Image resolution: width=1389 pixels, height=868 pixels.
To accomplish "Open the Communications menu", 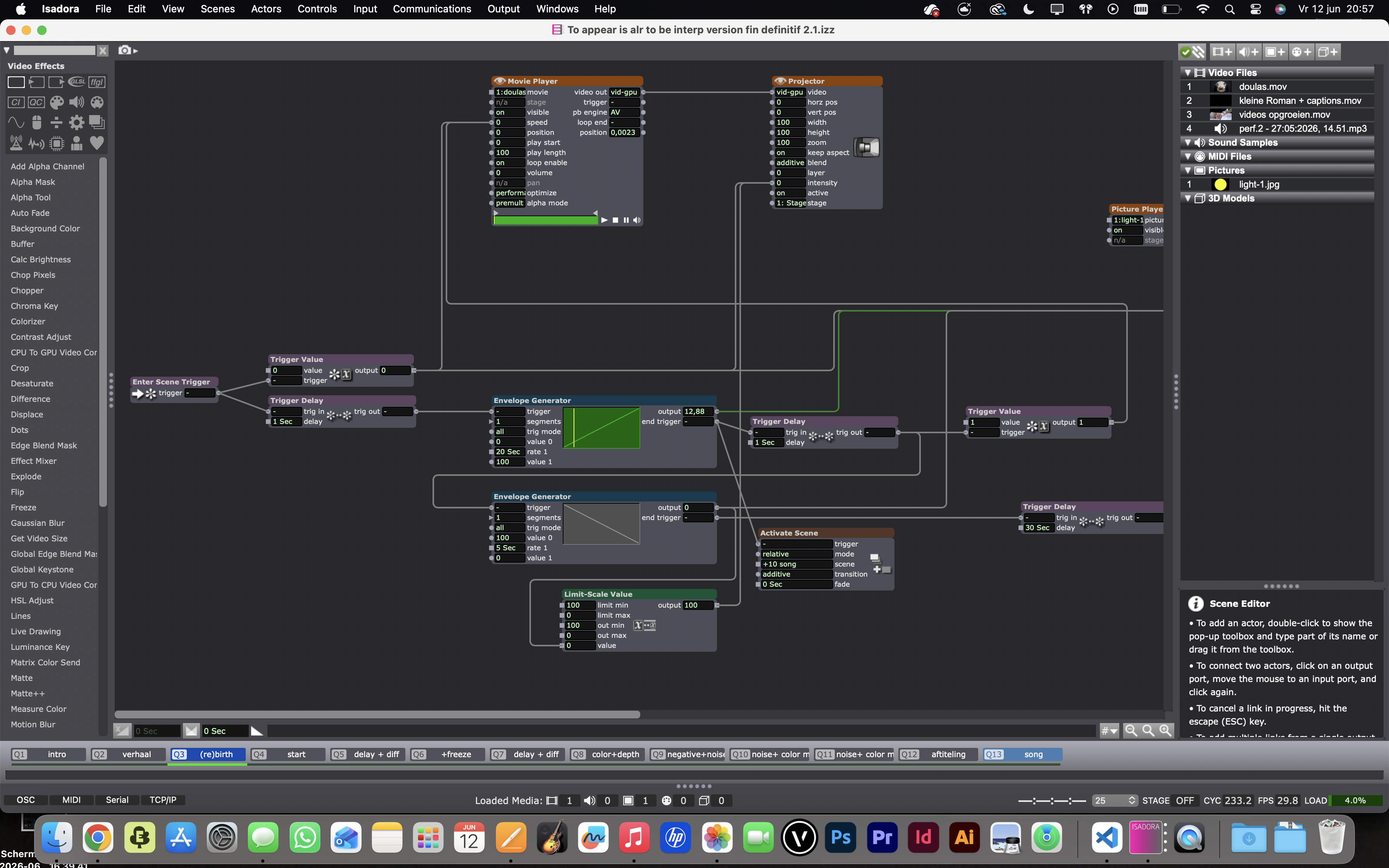I will tap(432, 9).
